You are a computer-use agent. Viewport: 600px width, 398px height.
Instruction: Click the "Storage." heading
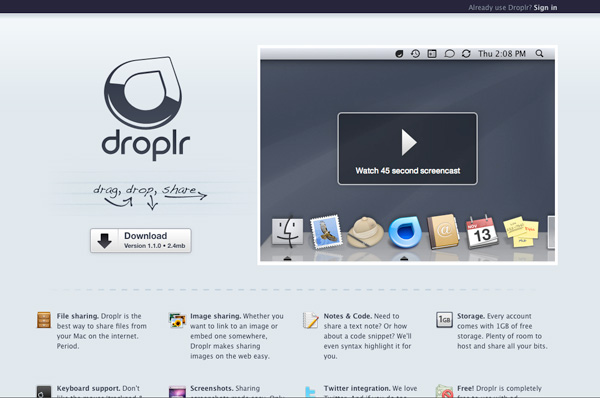(471, 316)
